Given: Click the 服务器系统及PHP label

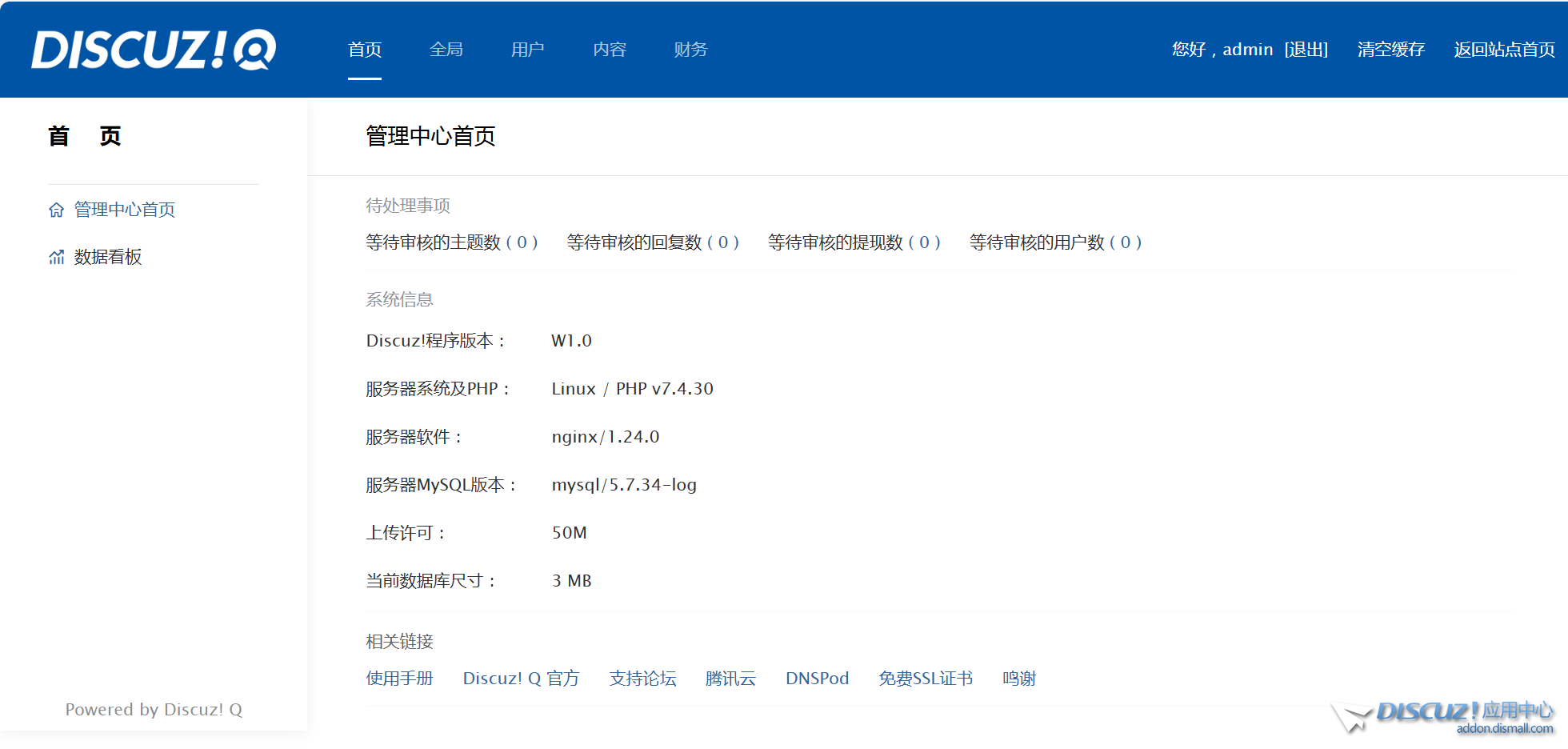Looking at the screenshot, I should pos(438,389).
